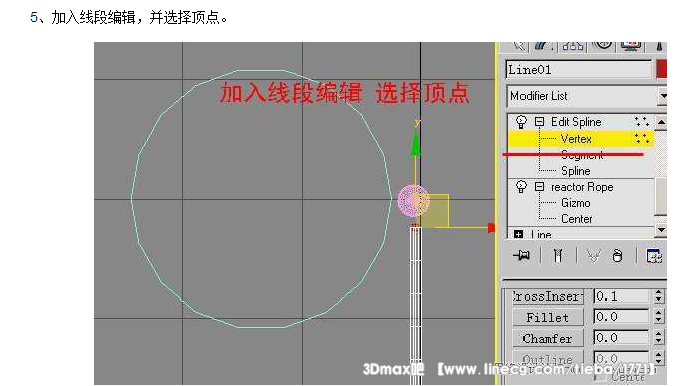Click the Fillet button
This screenshot has width=684, height=386.
(547, 317)
